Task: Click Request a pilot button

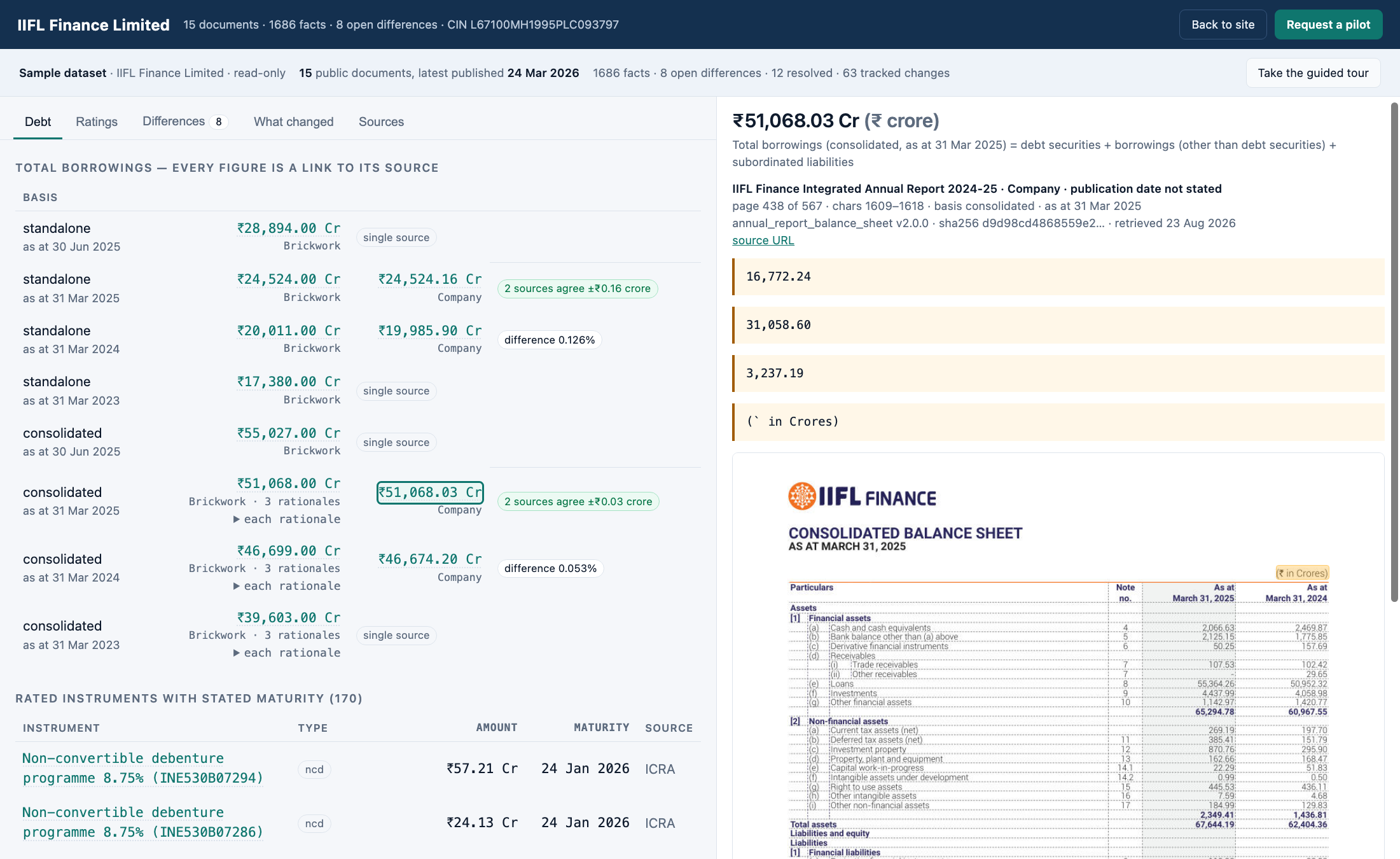Action: [1328, 25]
